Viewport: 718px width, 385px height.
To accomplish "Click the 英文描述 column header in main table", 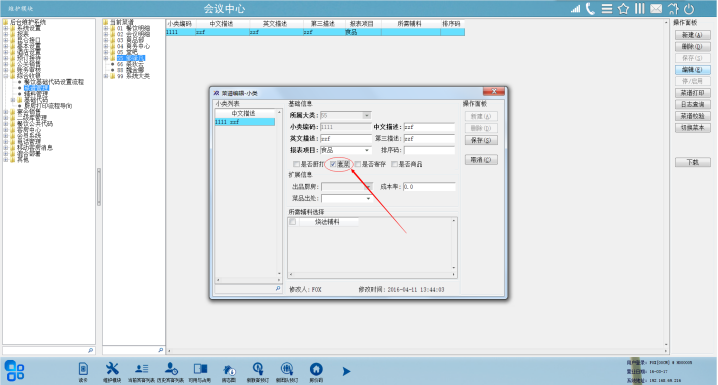I will tap(276, 24).
